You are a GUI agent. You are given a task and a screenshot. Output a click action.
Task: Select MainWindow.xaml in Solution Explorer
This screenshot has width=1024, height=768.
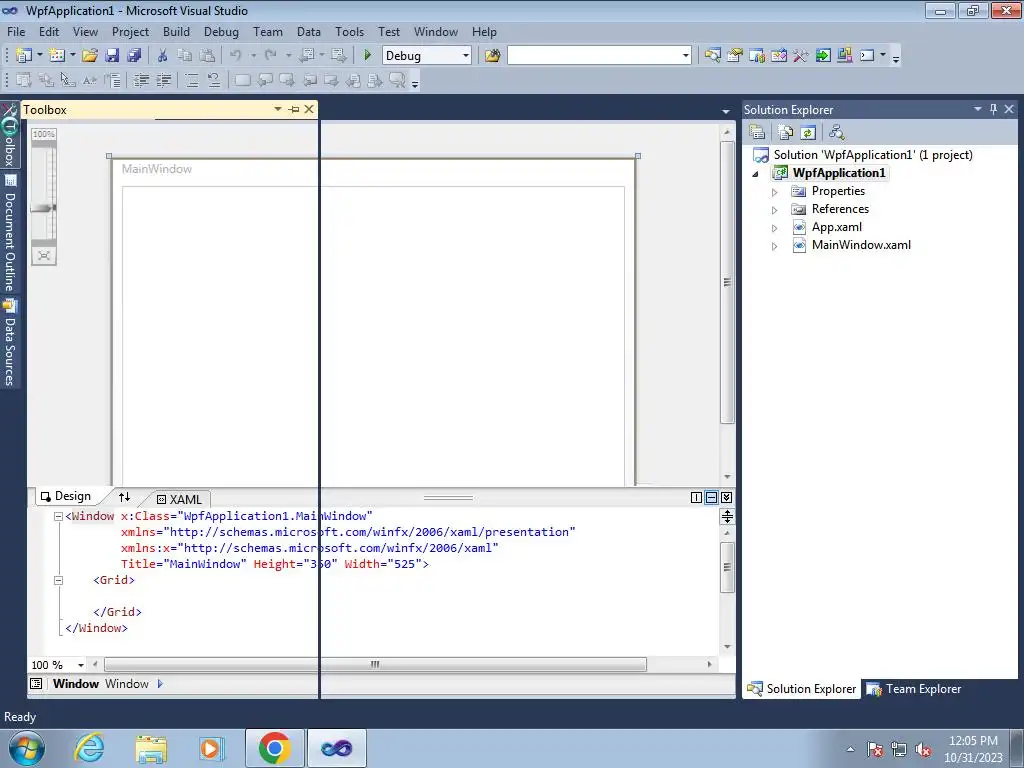861,245
